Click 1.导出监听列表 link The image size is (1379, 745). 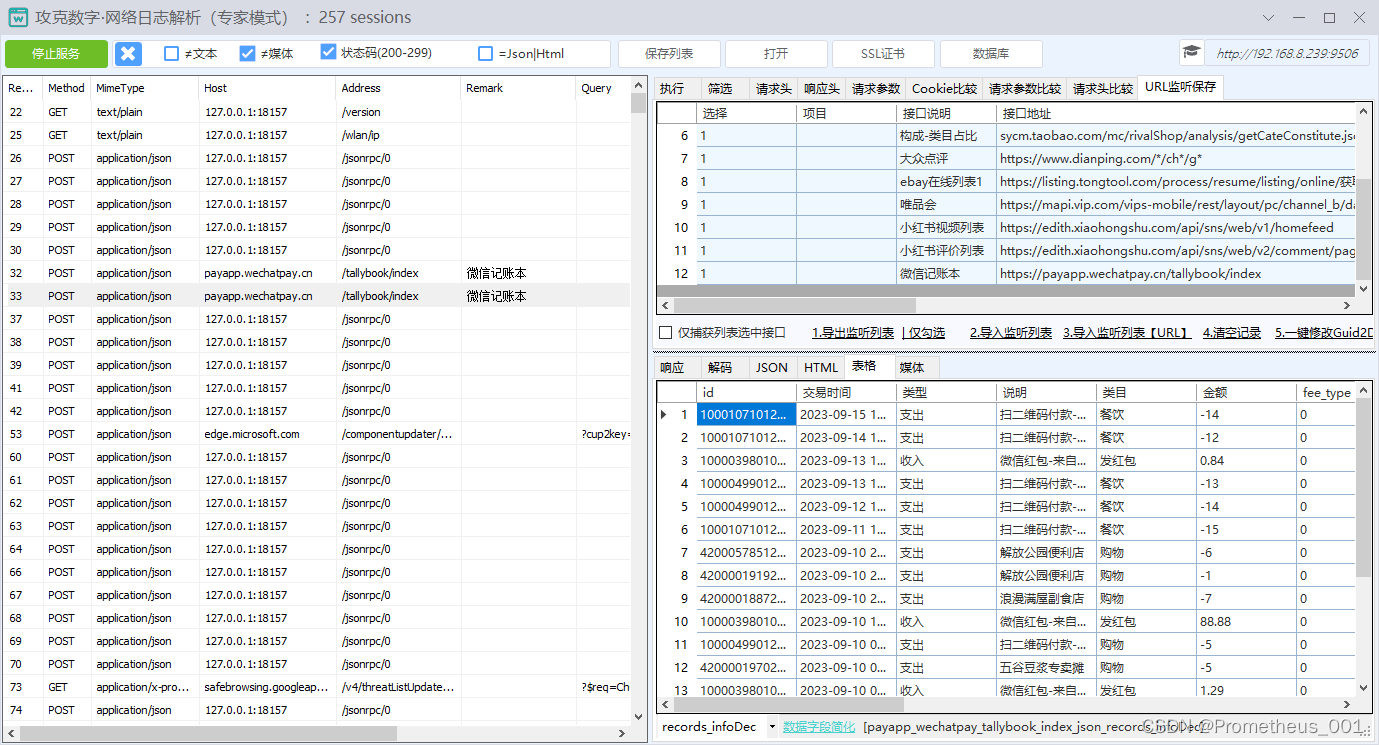(x=853, y=333)
